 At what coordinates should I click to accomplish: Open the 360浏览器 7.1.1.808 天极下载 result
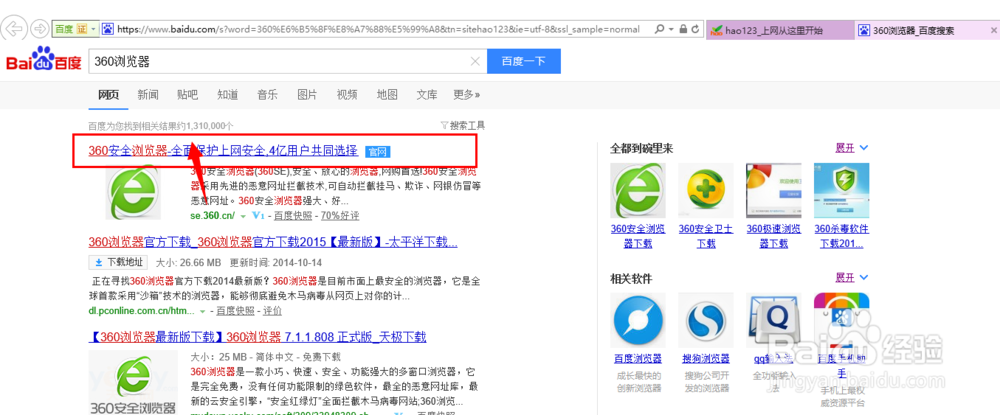click(258, 337)
